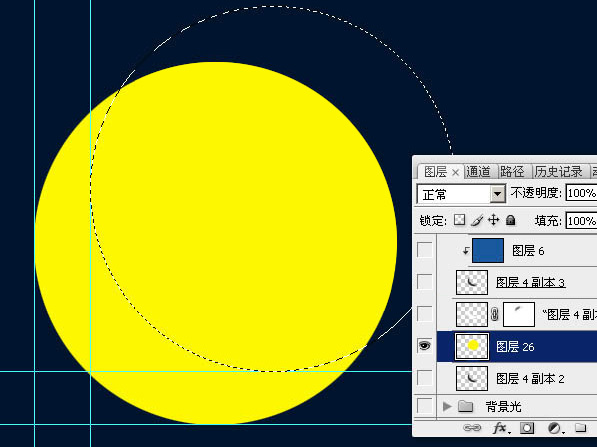Toggle visibility of 背景光 group
Screen dimensions: 597x447
click(425, 405)
